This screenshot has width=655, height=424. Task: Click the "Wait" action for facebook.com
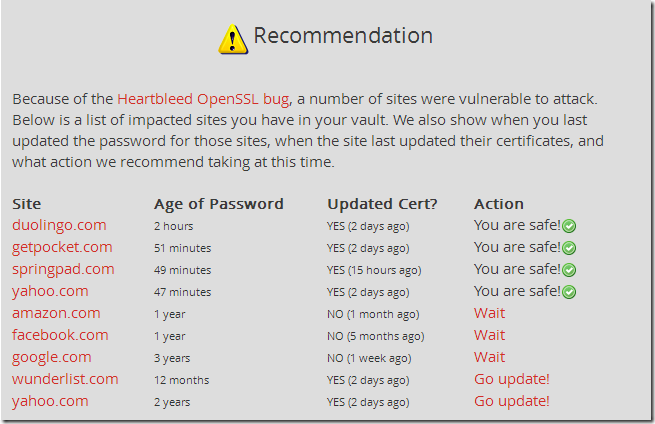(x=490, y=335)
